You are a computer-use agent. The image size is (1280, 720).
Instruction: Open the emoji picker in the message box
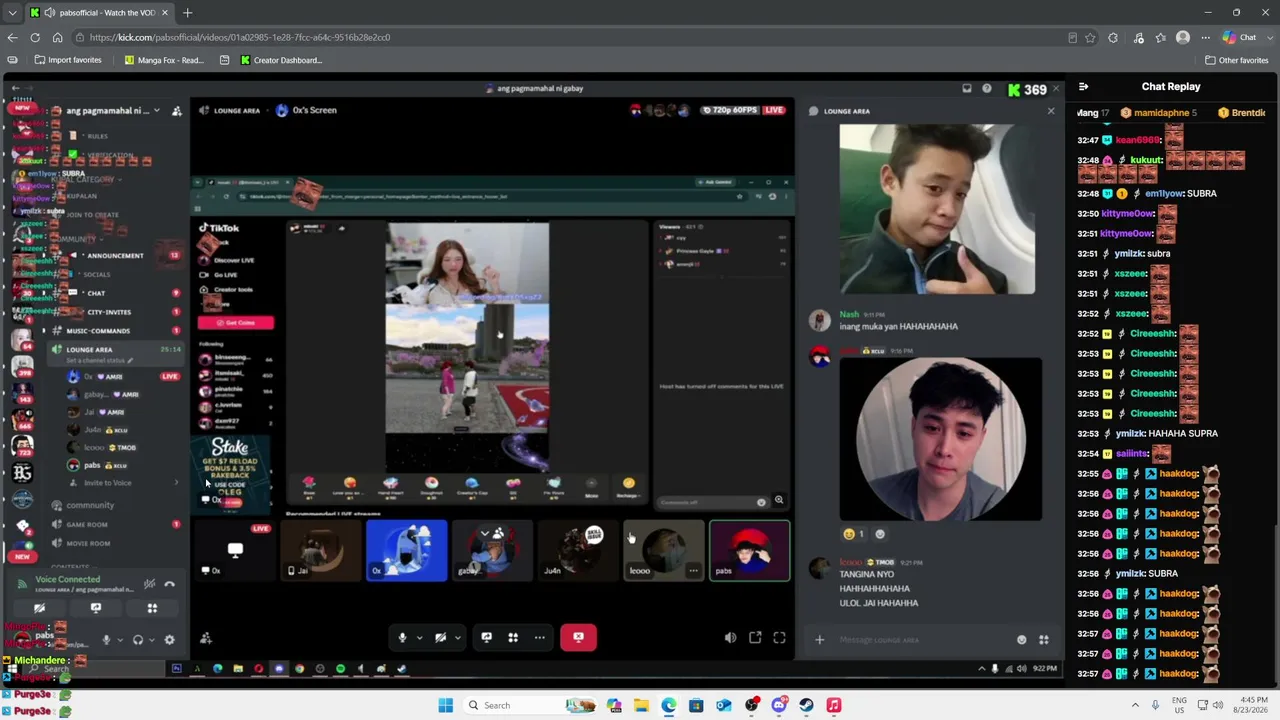click(x=1021, y=640)
